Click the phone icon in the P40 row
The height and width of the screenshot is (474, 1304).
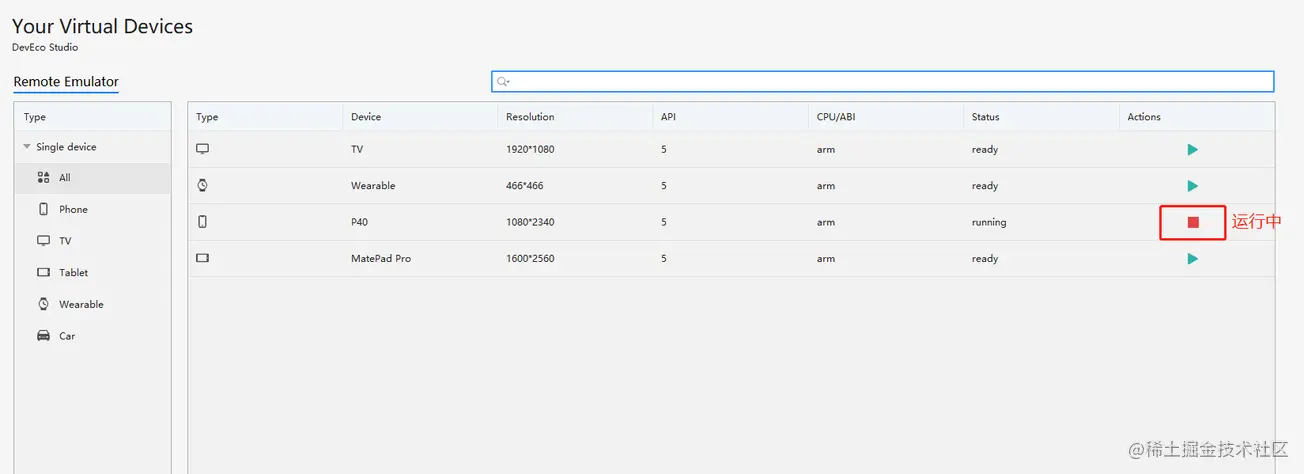tap(203, 222)
